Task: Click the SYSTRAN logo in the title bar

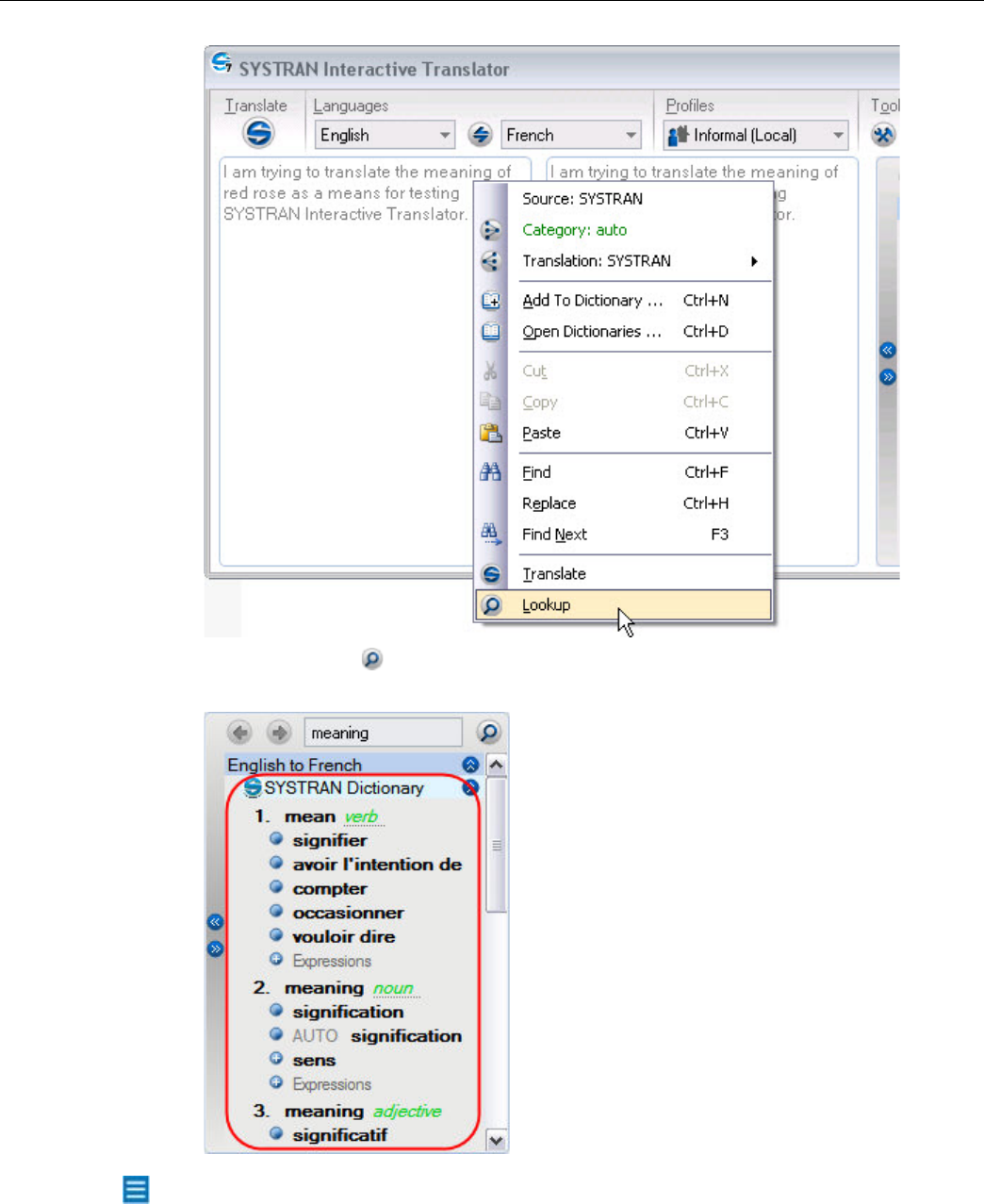Action: point(221,63)
